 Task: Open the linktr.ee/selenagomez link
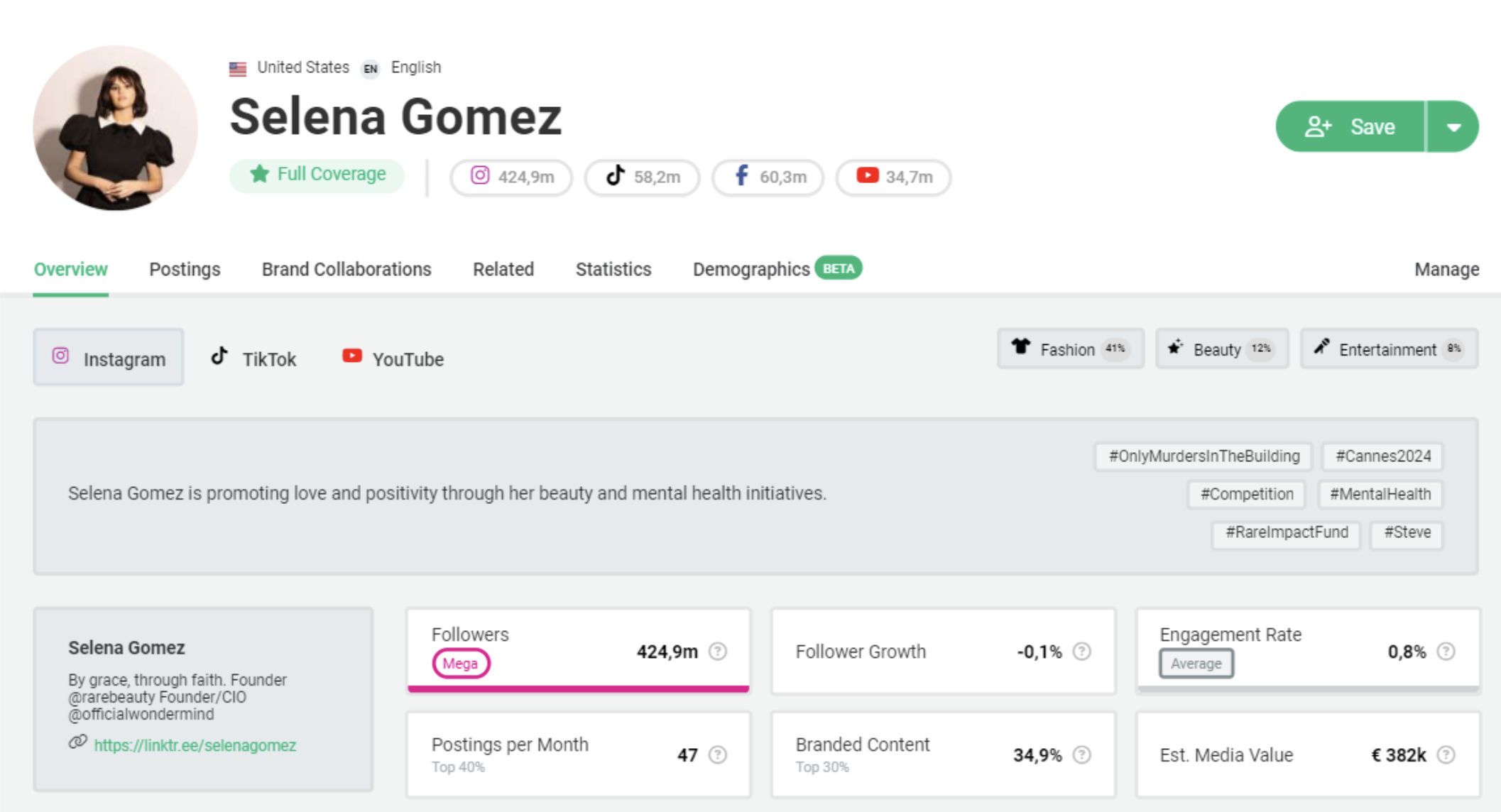tap(196, 745)
